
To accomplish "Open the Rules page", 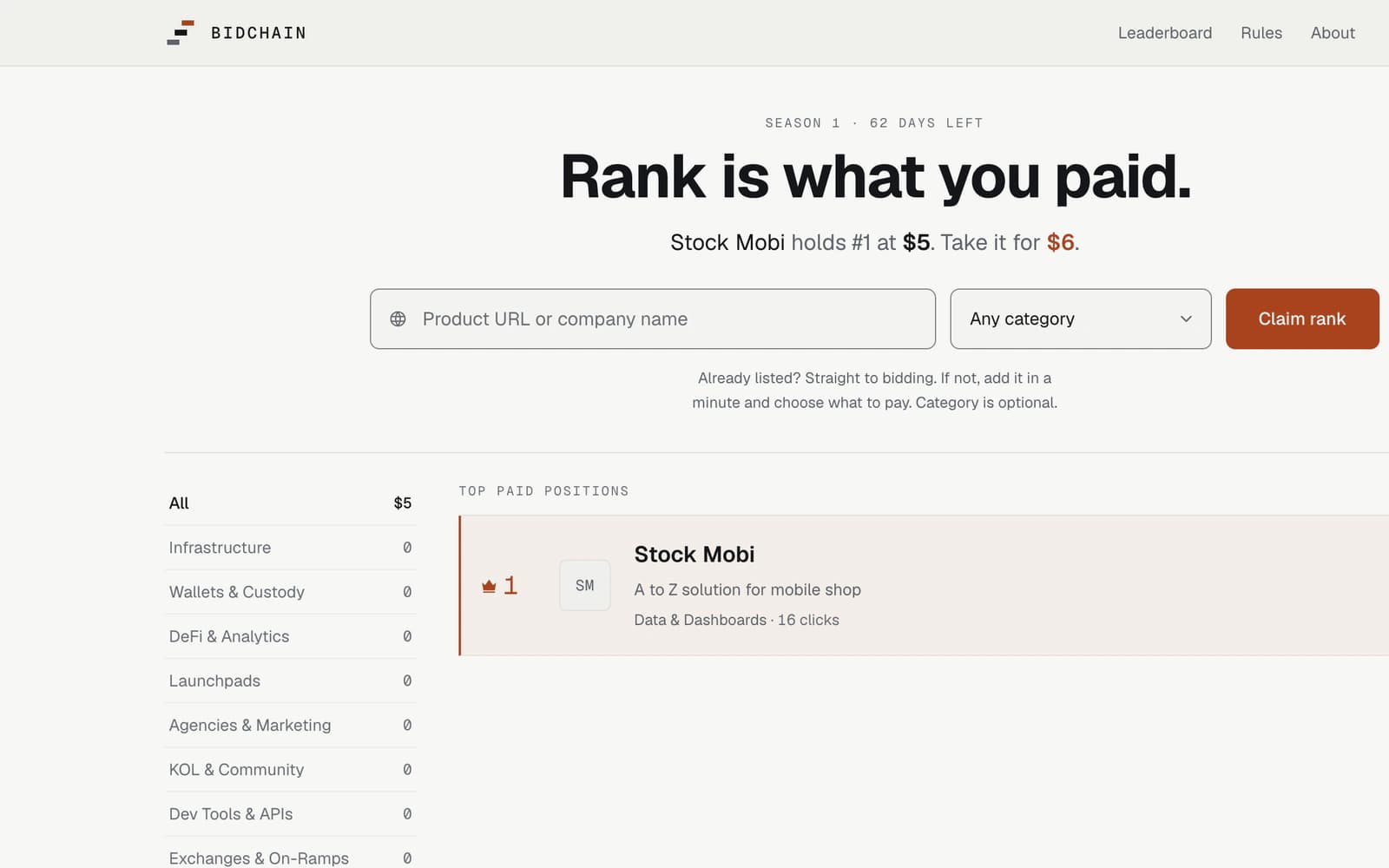I will (1261, 33).
